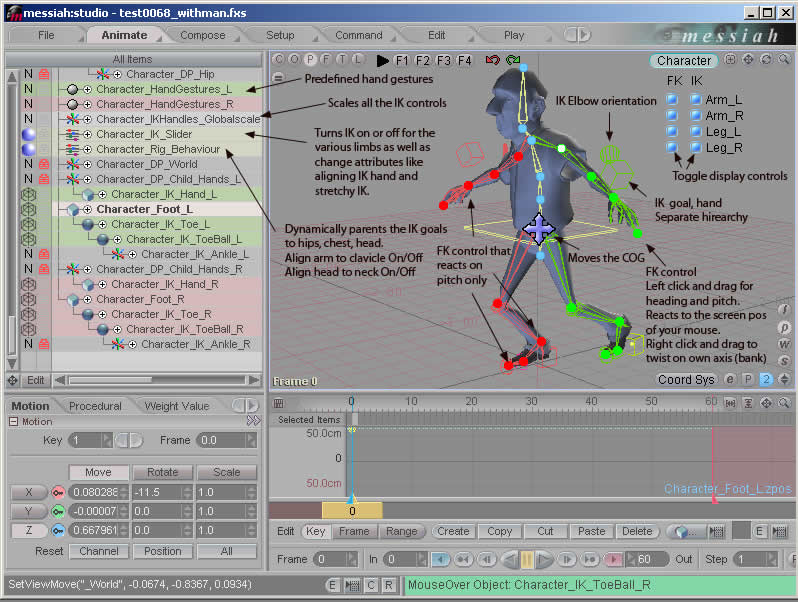Toggle FK display for Arm_R
The height and width of the screenshot is (602, 798).
point(672,116)
